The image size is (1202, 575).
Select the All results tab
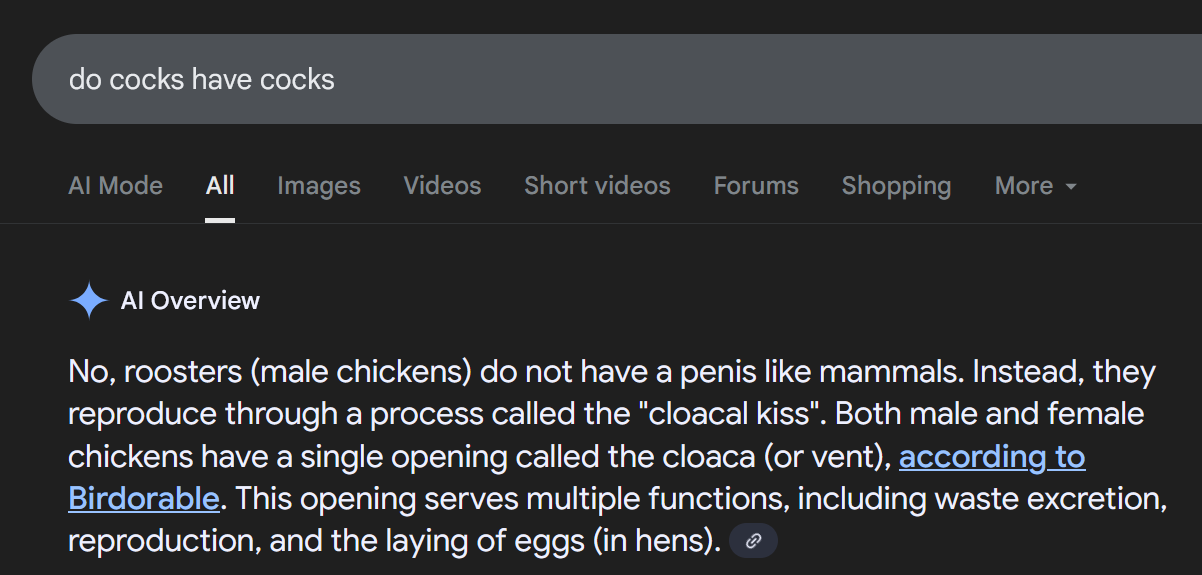220,186
